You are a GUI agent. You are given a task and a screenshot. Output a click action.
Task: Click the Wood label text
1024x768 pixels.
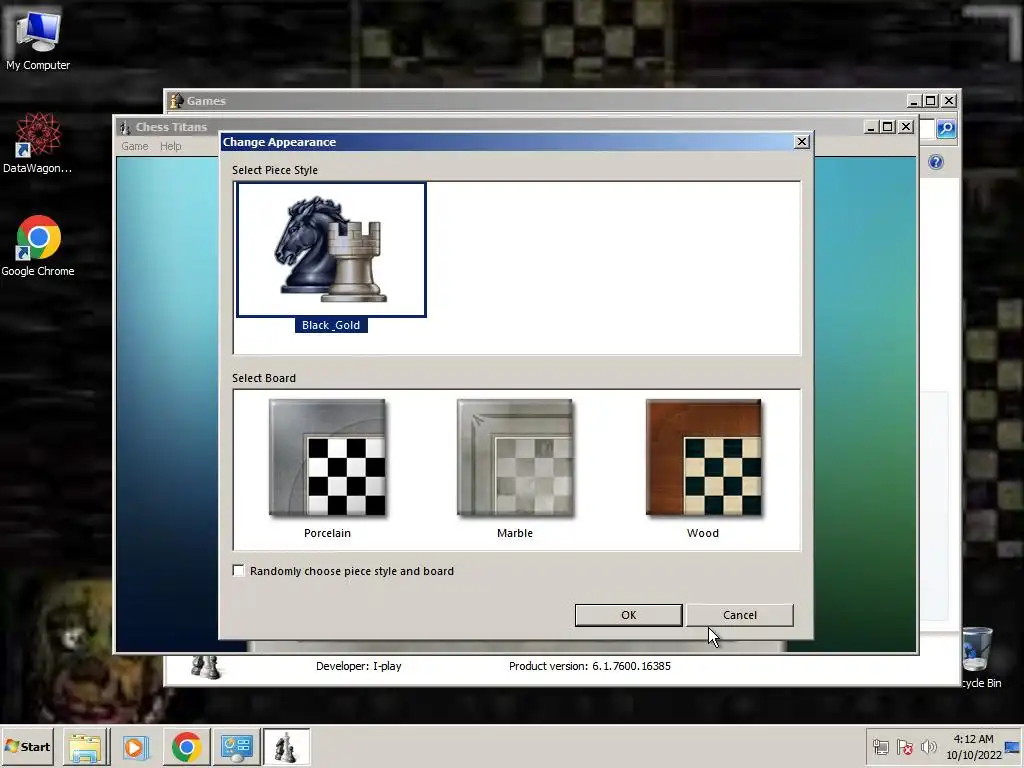pyautogui.click(x=703, y=533)
